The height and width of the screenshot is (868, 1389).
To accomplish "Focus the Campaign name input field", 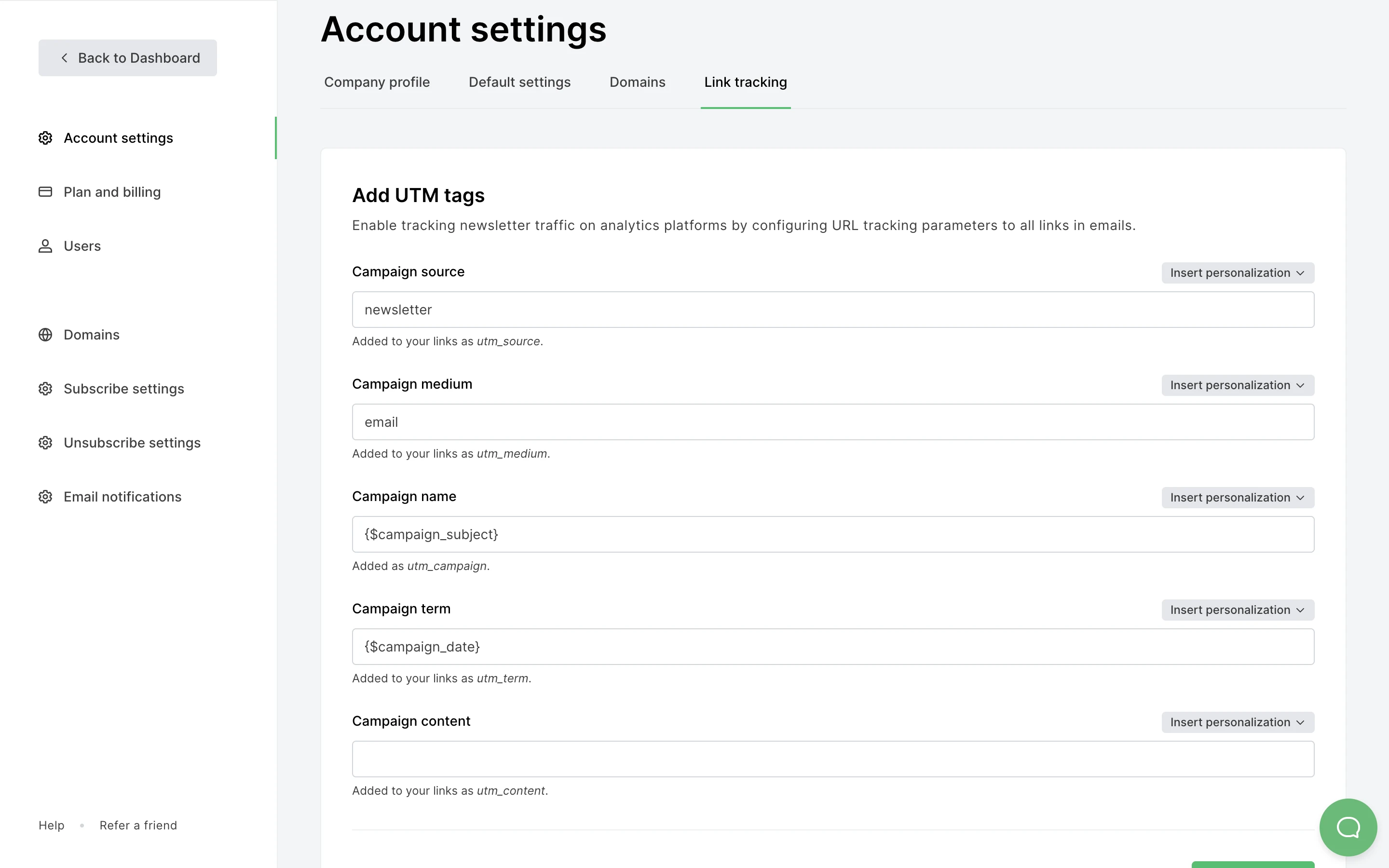I will (833, 534).
